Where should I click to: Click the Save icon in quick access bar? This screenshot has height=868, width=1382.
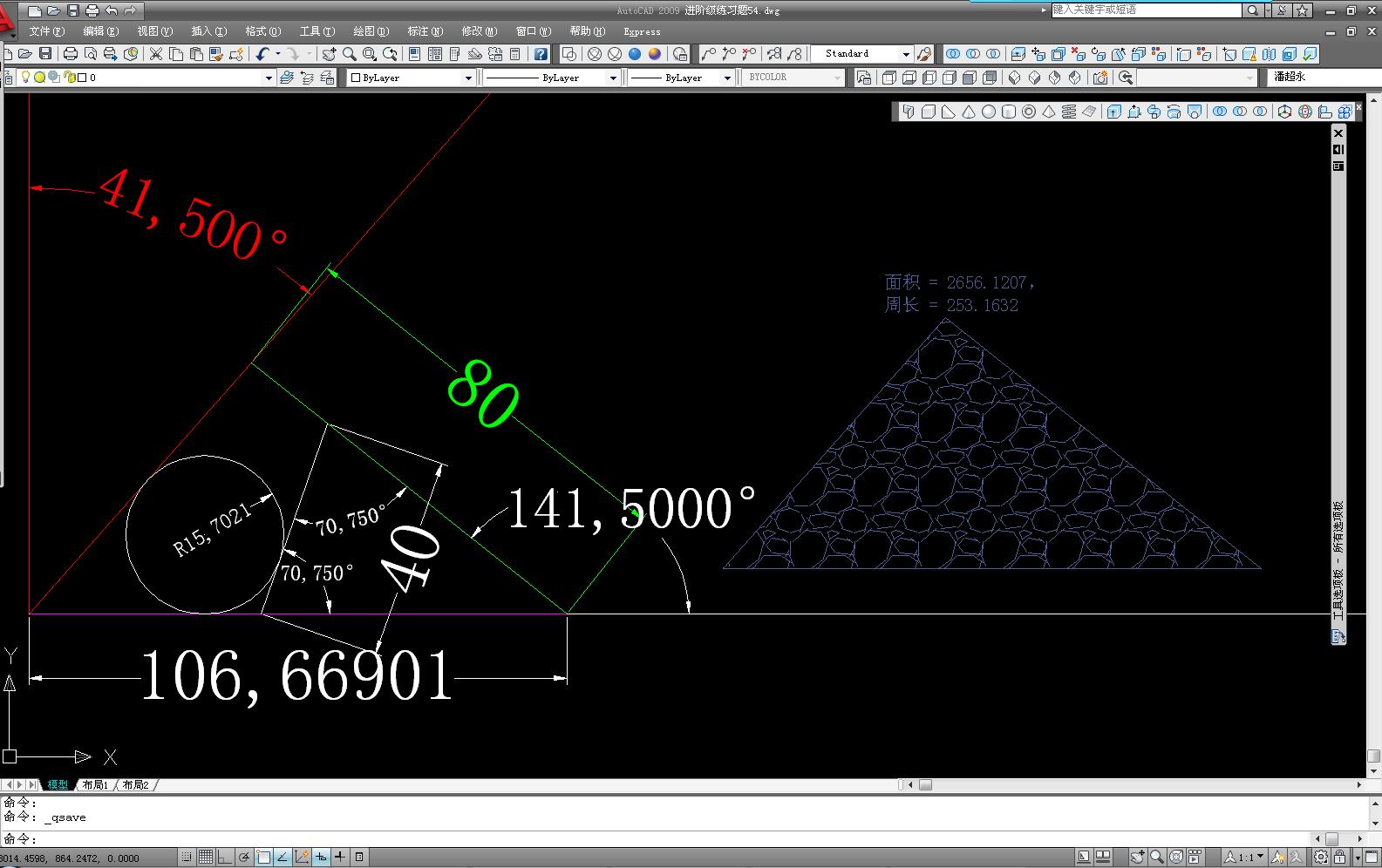[73, 10]
